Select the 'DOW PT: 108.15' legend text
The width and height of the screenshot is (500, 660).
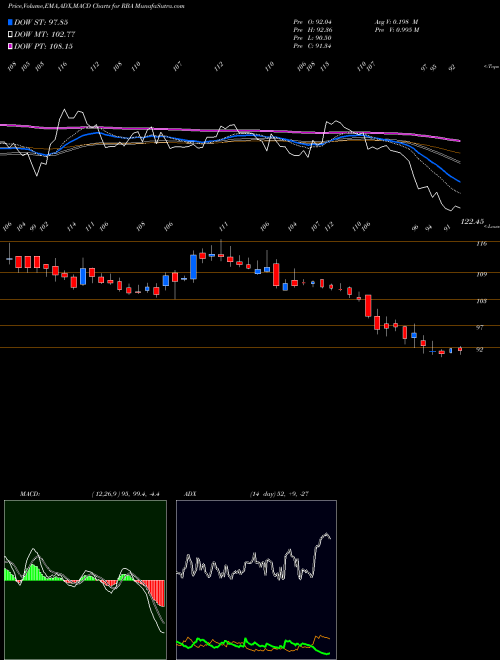coord(44,46)
